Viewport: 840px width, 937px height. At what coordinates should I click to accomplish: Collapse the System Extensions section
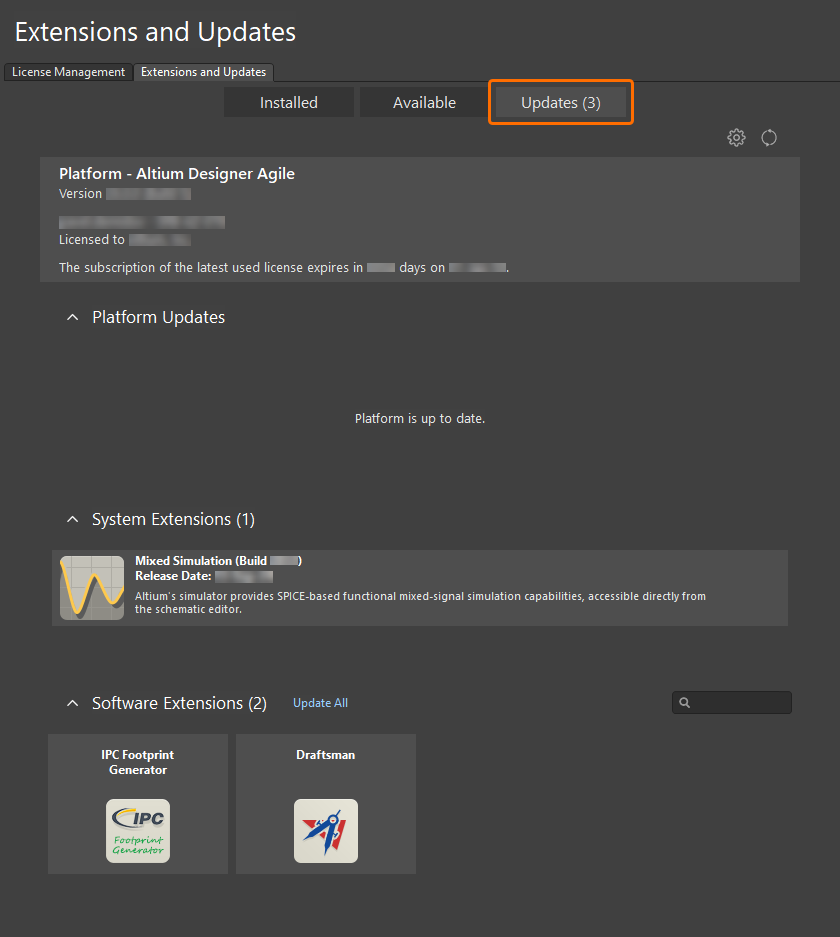pyautogui.click(x=72, y=519)
